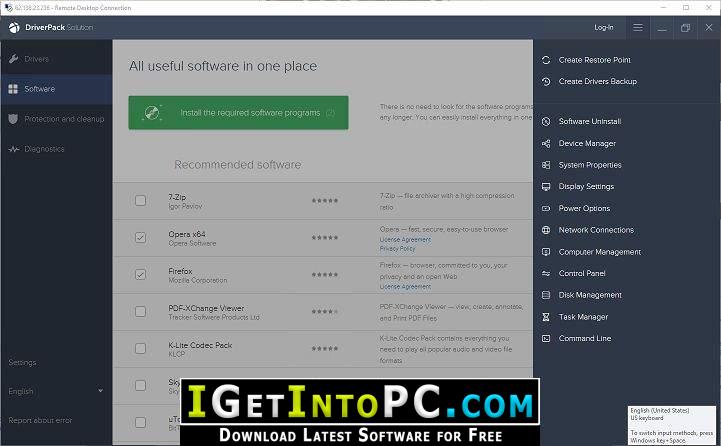The image size is (721, 446).
Task: Click the Task Manager icon
Action: click(x=546, y=317)
